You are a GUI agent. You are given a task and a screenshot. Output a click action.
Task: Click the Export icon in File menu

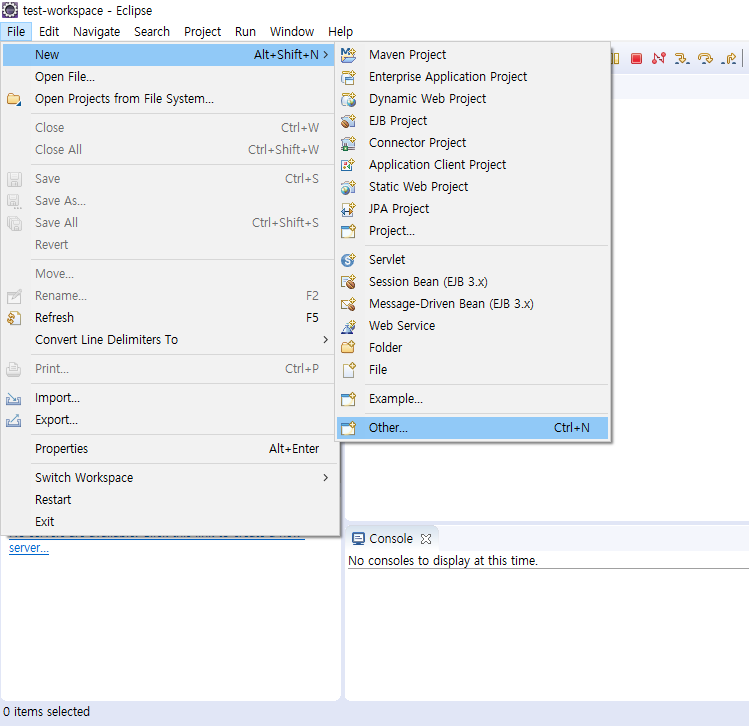click(x=14, y=420)
